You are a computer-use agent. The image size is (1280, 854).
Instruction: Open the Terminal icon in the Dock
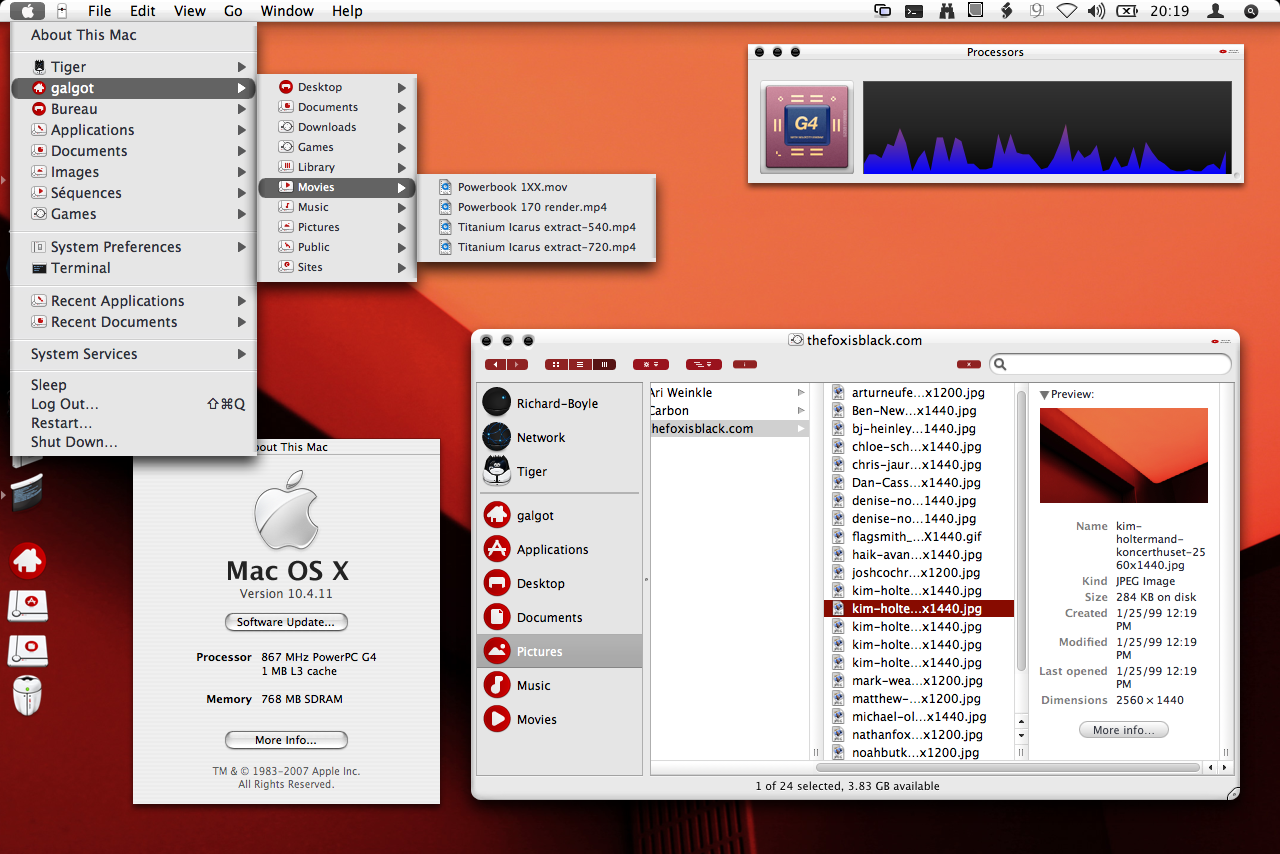point(28,492)
